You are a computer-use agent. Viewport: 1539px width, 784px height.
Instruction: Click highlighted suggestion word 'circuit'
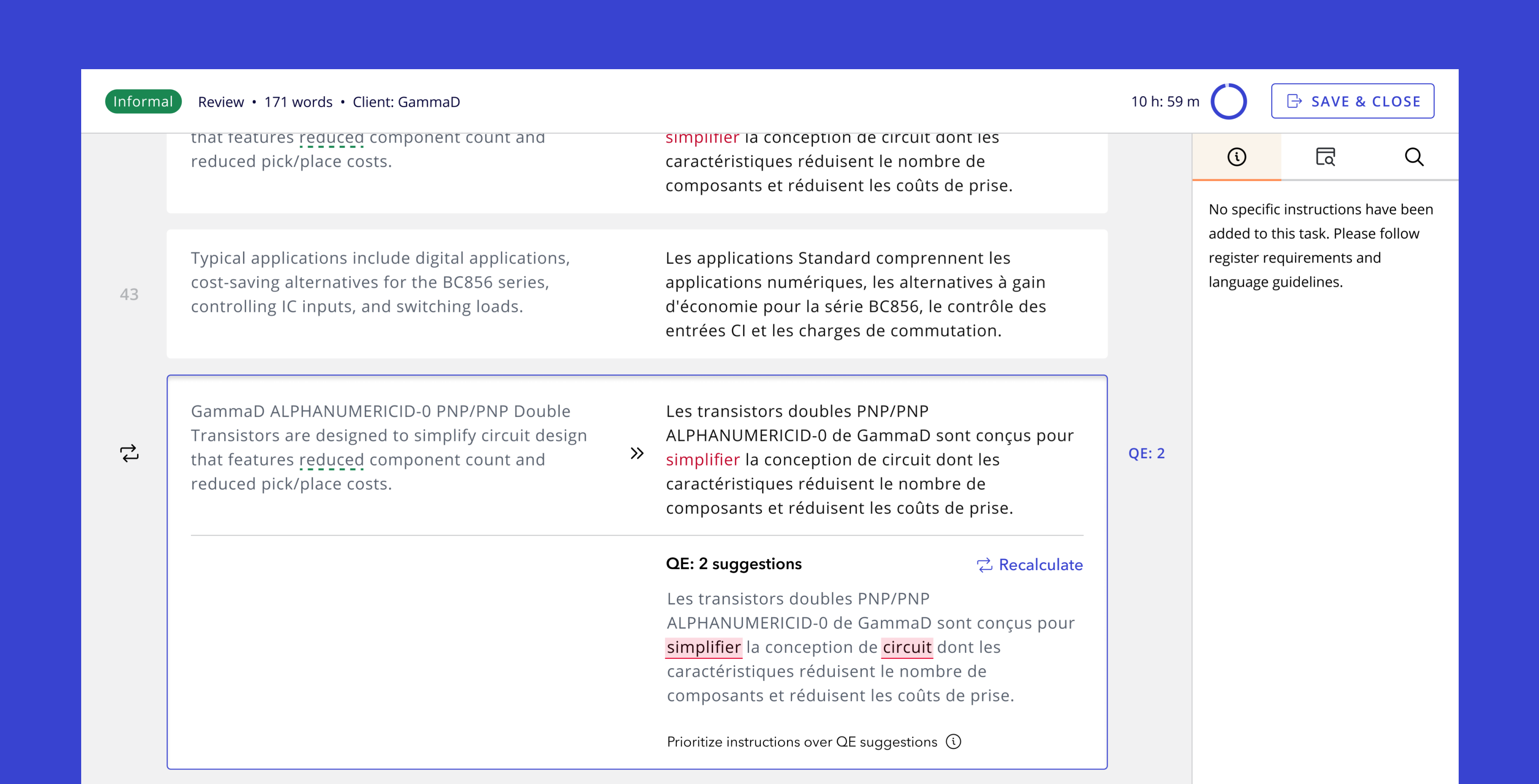[907, 647]
